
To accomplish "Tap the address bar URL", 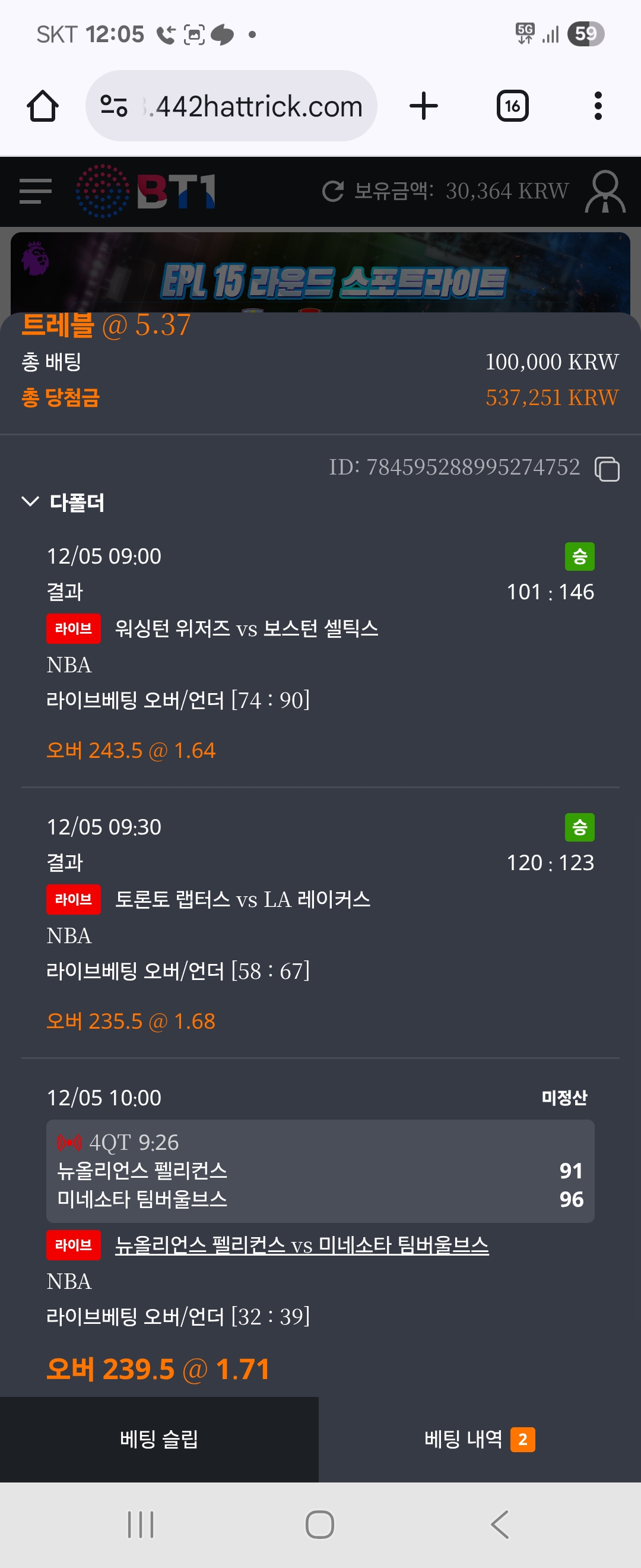I will [258, 106].
